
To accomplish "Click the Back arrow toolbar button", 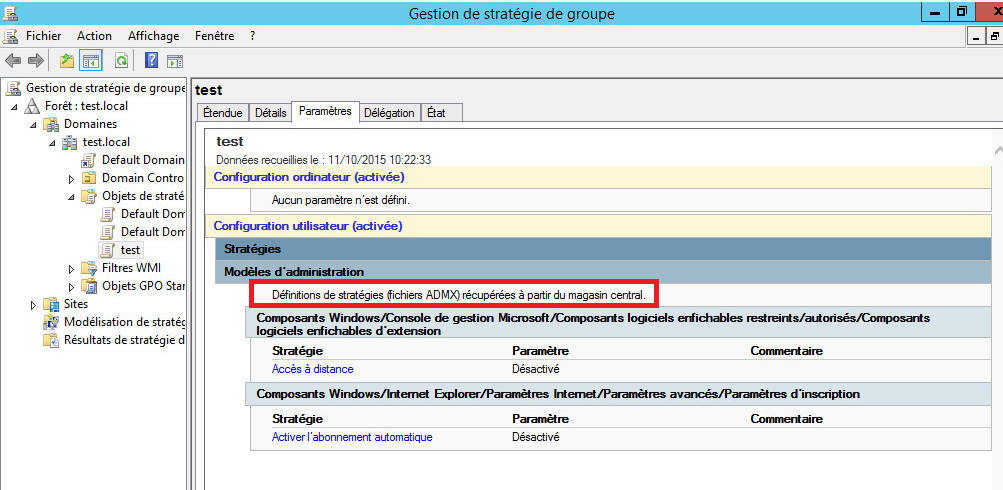I will pos(13,61).
